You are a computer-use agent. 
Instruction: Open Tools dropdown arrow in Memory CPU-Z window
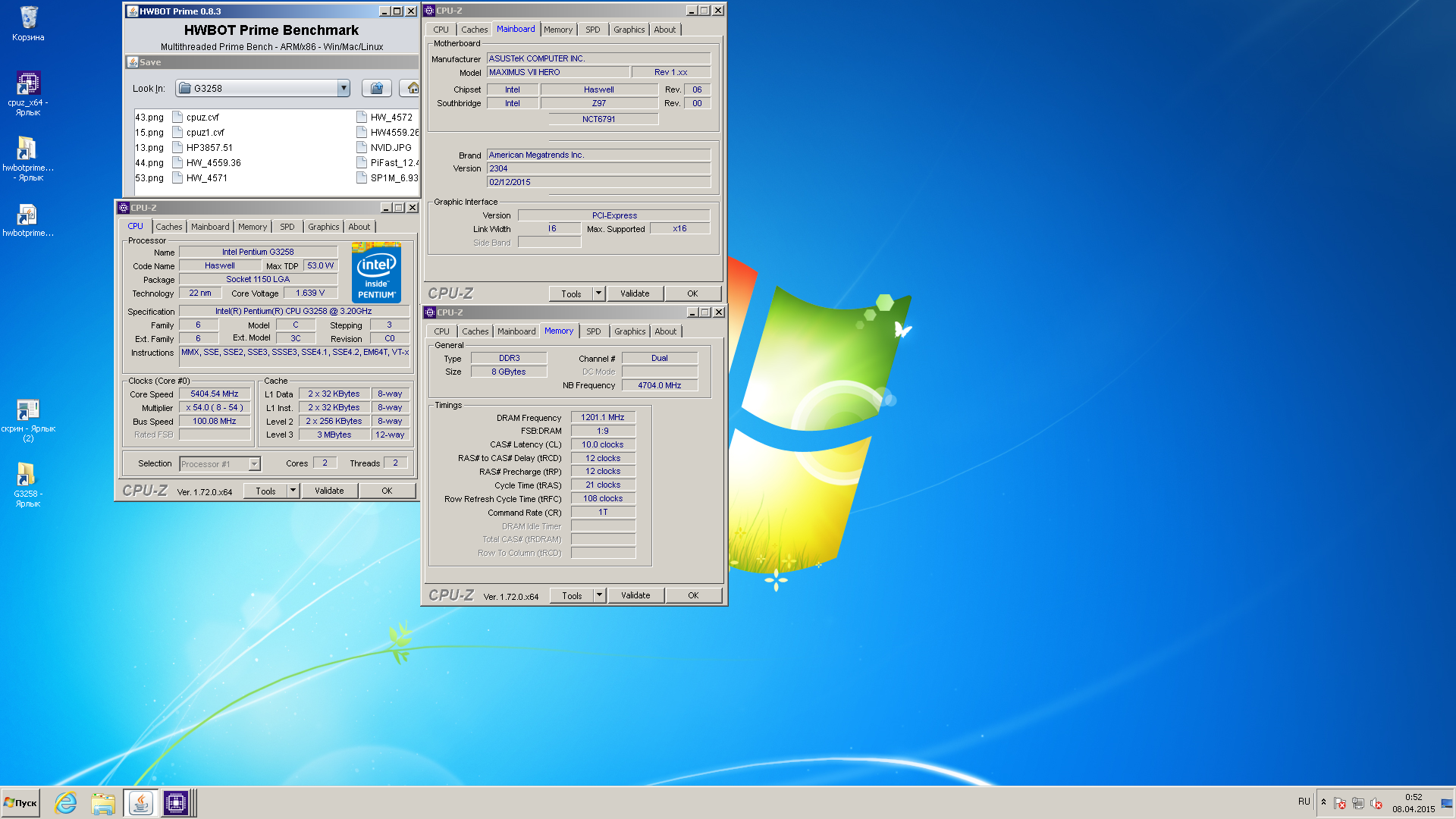599,595
